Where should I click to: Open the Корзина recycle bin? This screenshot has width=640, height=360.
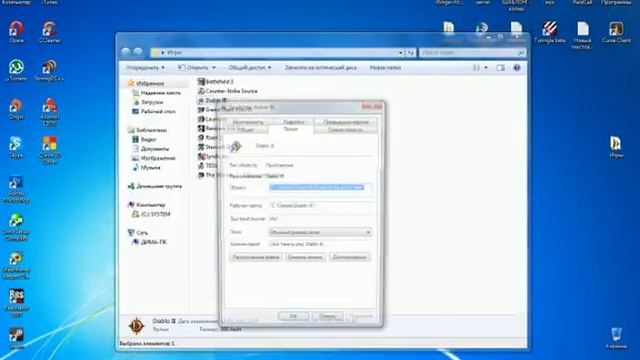pos(616,338)
